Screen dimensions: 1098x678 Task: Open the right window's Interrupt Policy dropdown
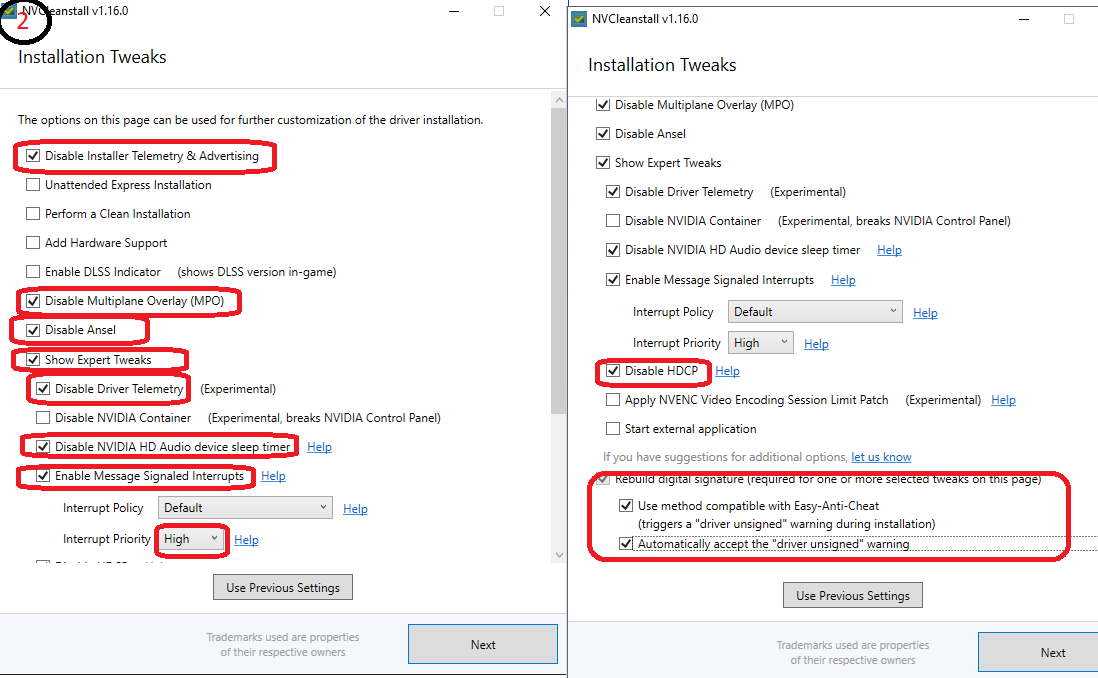814,311
